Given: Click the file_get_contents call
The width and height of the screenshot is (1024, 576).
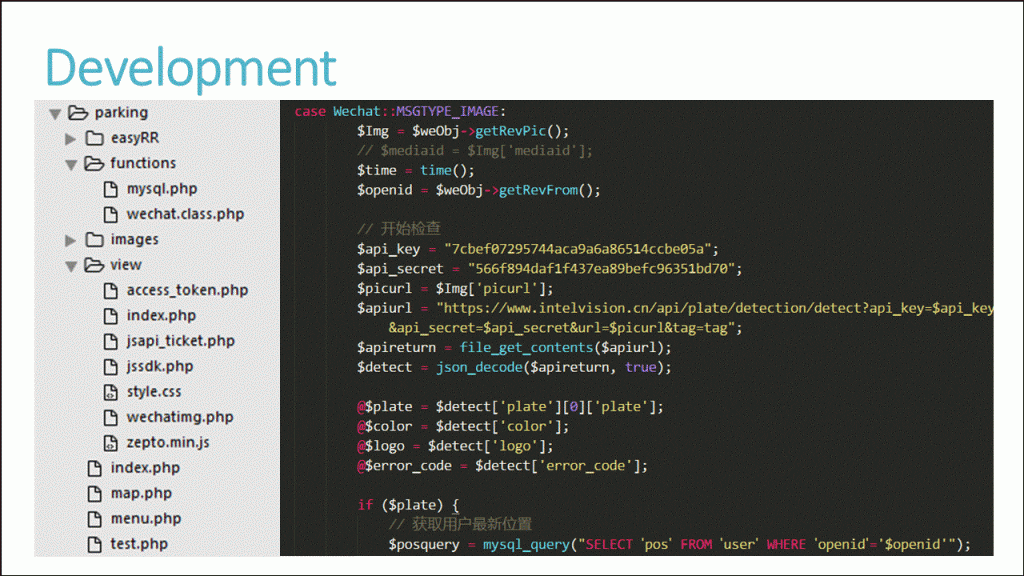Looking at the screenshot, I should pos(566,347).
